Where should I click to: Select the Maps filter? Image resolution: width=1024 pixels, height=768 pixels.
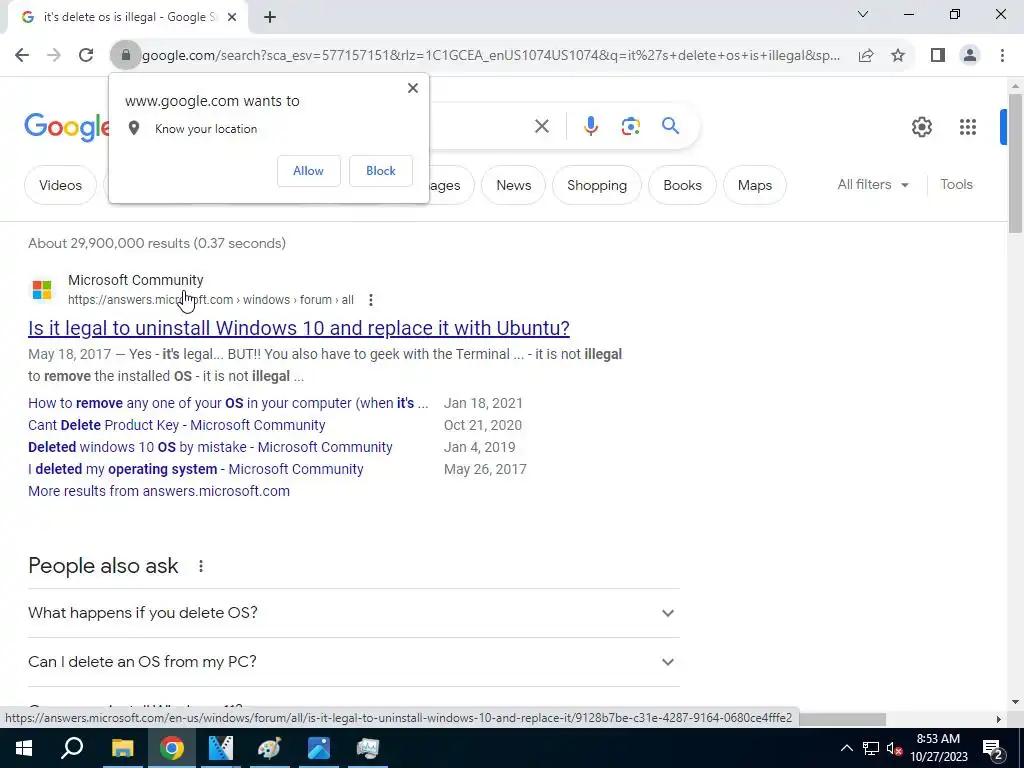[755, 185]
